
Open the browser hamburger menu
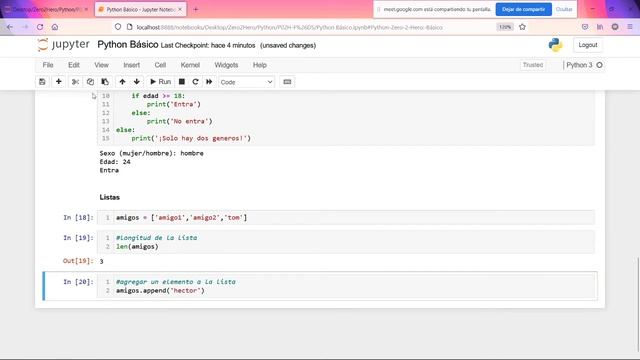pyautogui.click(x=630, y=27)
